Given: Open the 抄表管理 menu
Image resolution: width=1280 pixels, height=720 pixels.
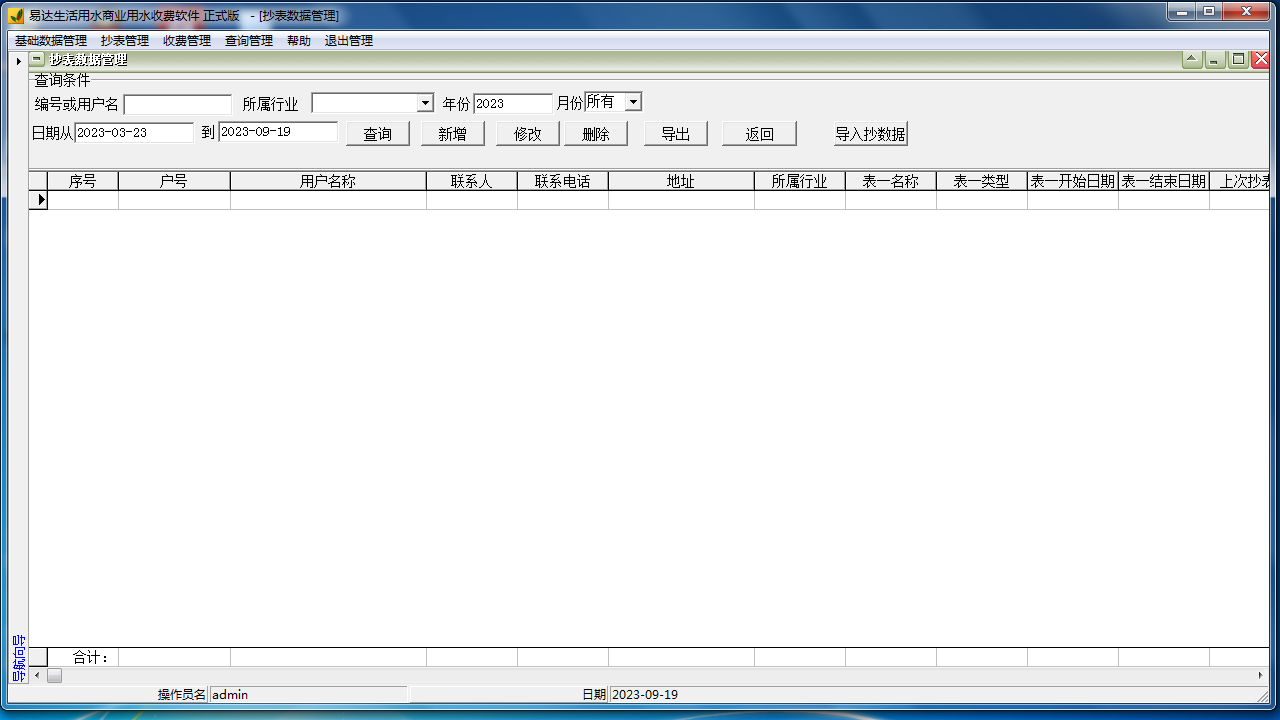Looking at the screenshot, I should pos(124,41).
